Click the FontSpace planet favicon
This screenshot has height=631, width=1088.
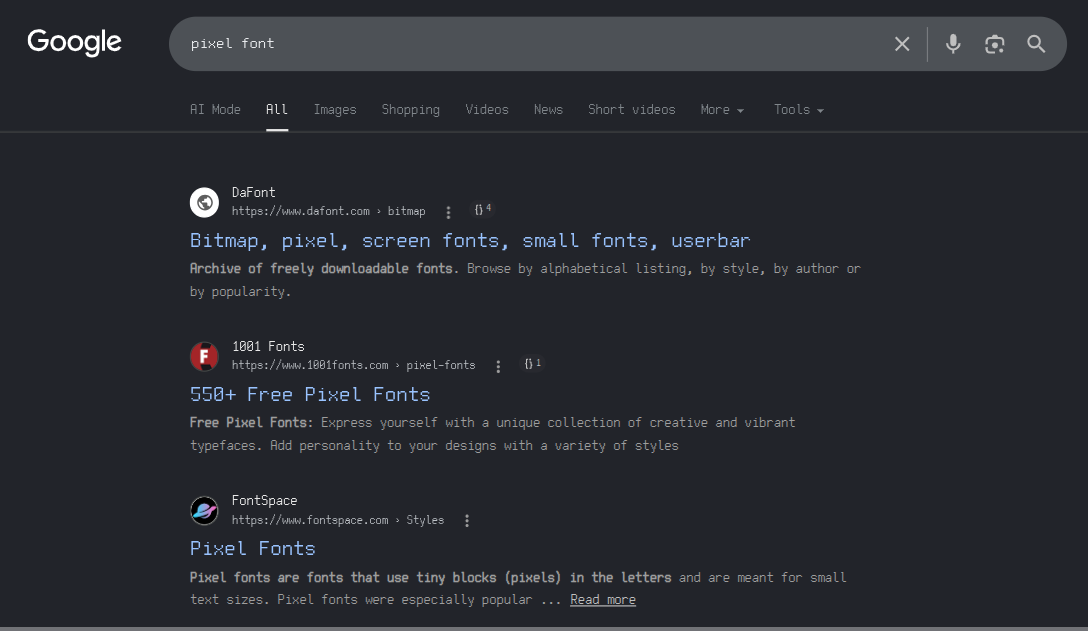pyautogui.click(x=205, y=510)
